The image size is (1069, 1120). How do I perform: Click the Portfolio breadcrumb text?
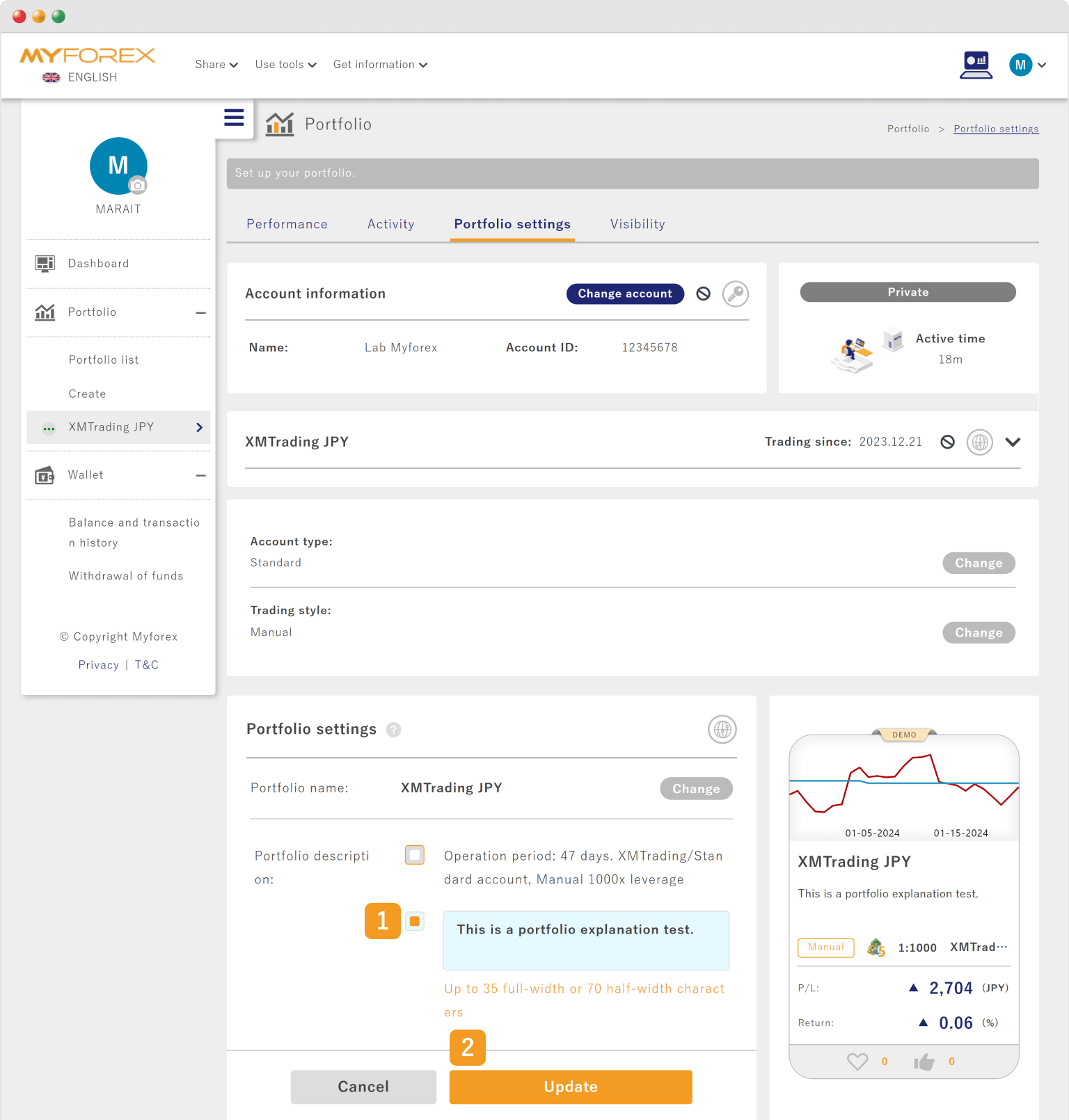pyautogui.click(x=908, y=129)
